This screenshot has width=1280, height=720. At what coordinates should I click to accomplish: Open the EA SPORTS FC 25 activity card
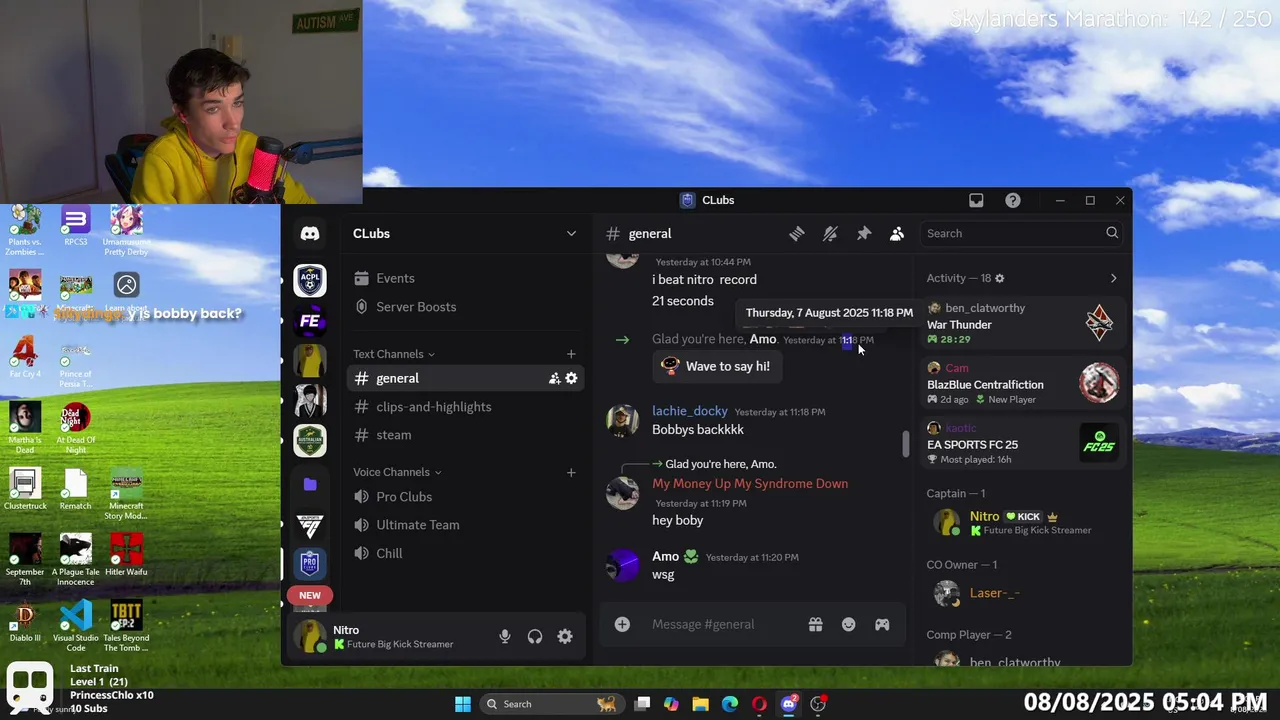pyautogui.click(x=1022, y=443)
